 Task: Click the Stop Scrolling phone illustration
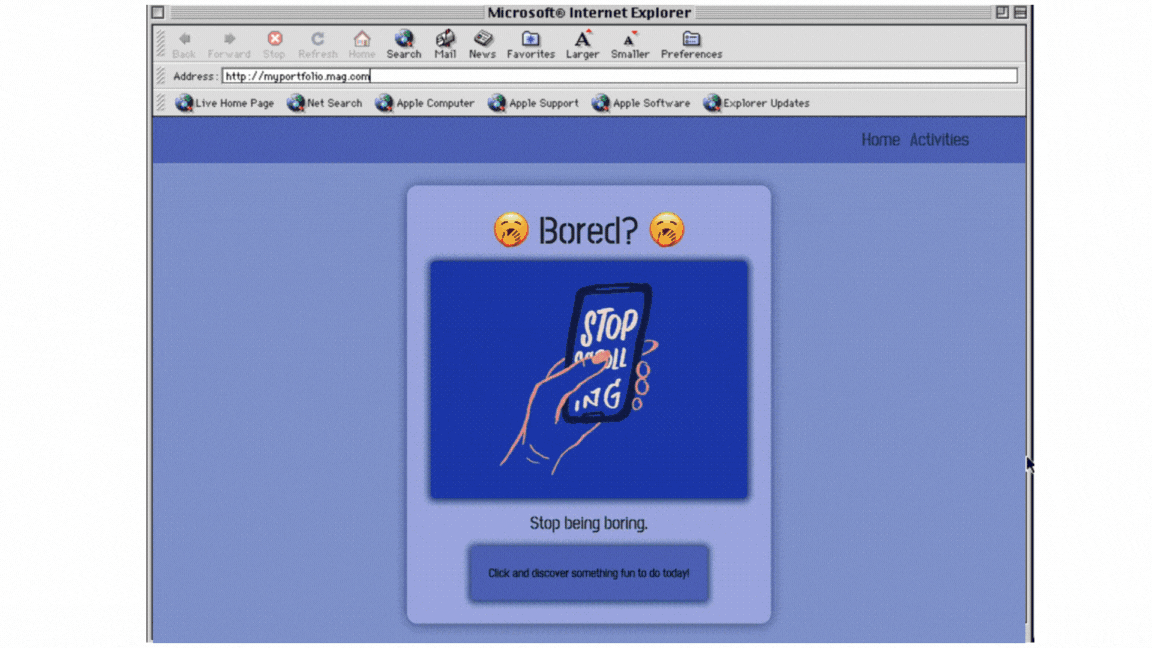pyautogui.click(x=589, y=379)
